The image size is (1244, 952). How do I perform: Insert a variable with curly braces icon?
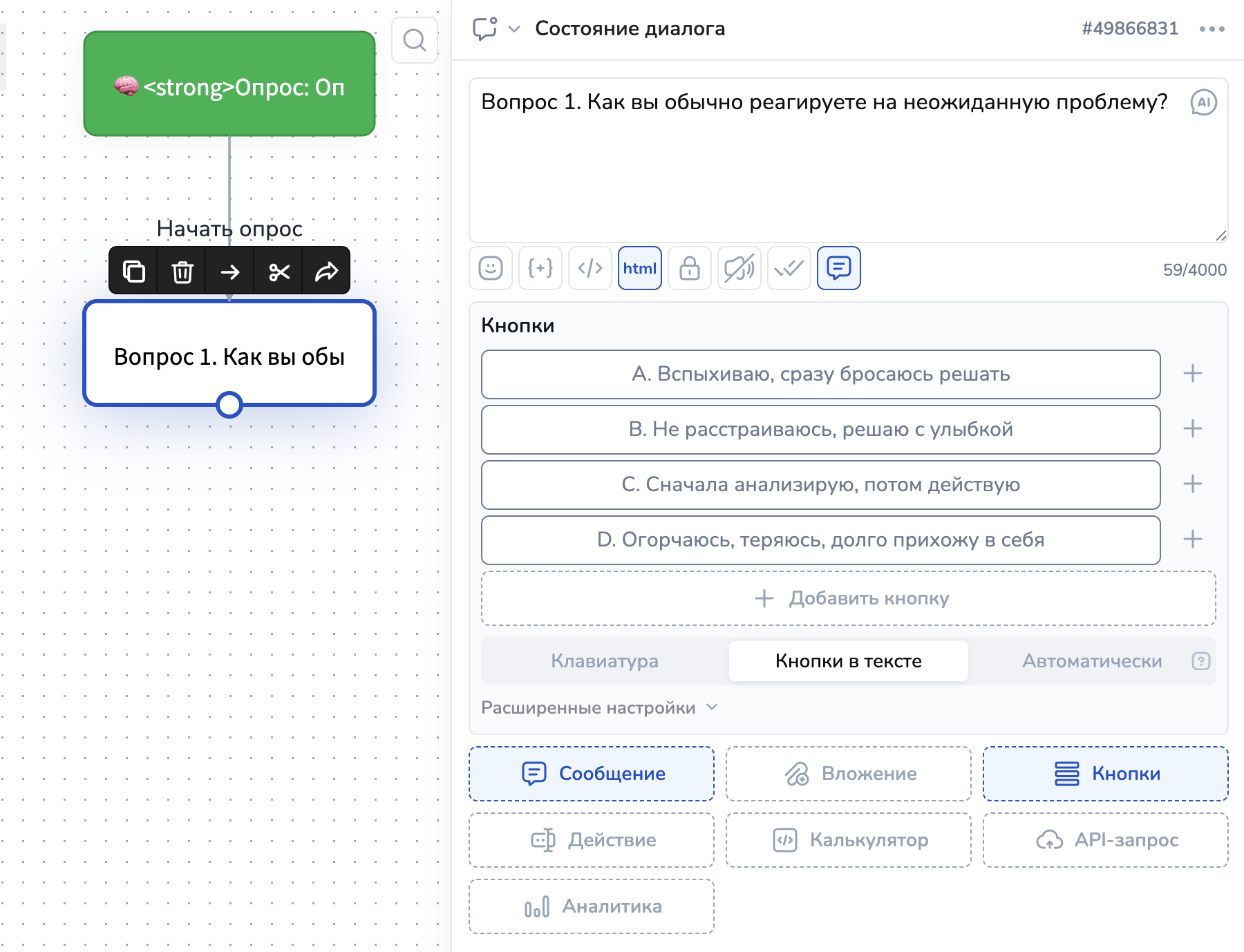[x=540, y=268]
